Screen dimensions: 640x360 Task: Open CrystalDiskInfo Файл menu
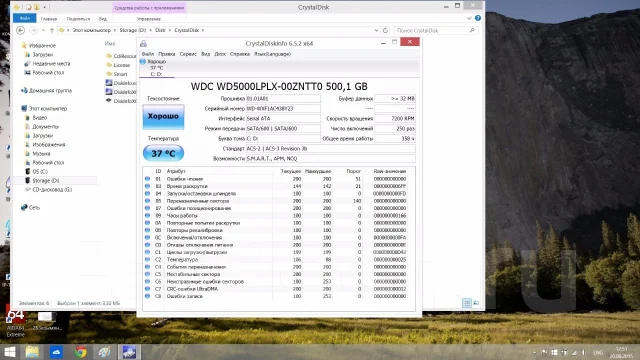click(x=148, y=54)
